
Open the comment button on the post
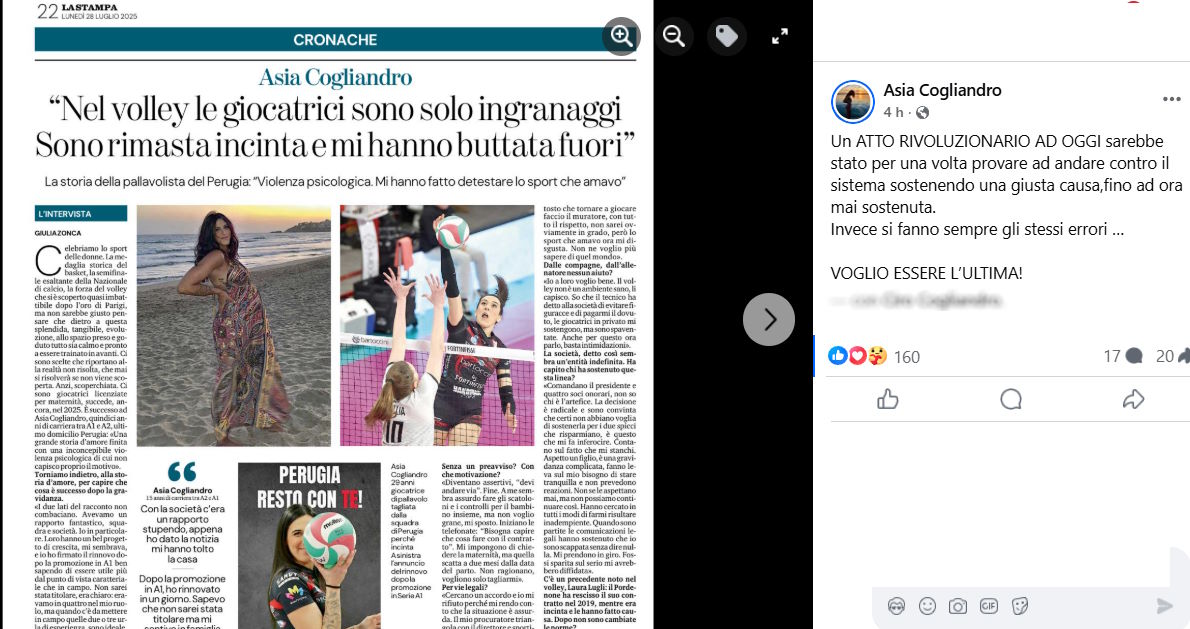(1010, 399)
